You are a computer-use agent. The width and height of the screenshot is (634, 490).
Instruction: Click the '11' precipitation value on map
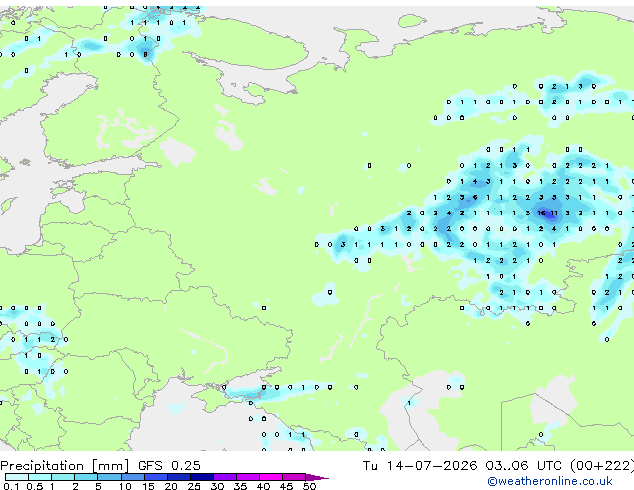click(x=554, y=213)
